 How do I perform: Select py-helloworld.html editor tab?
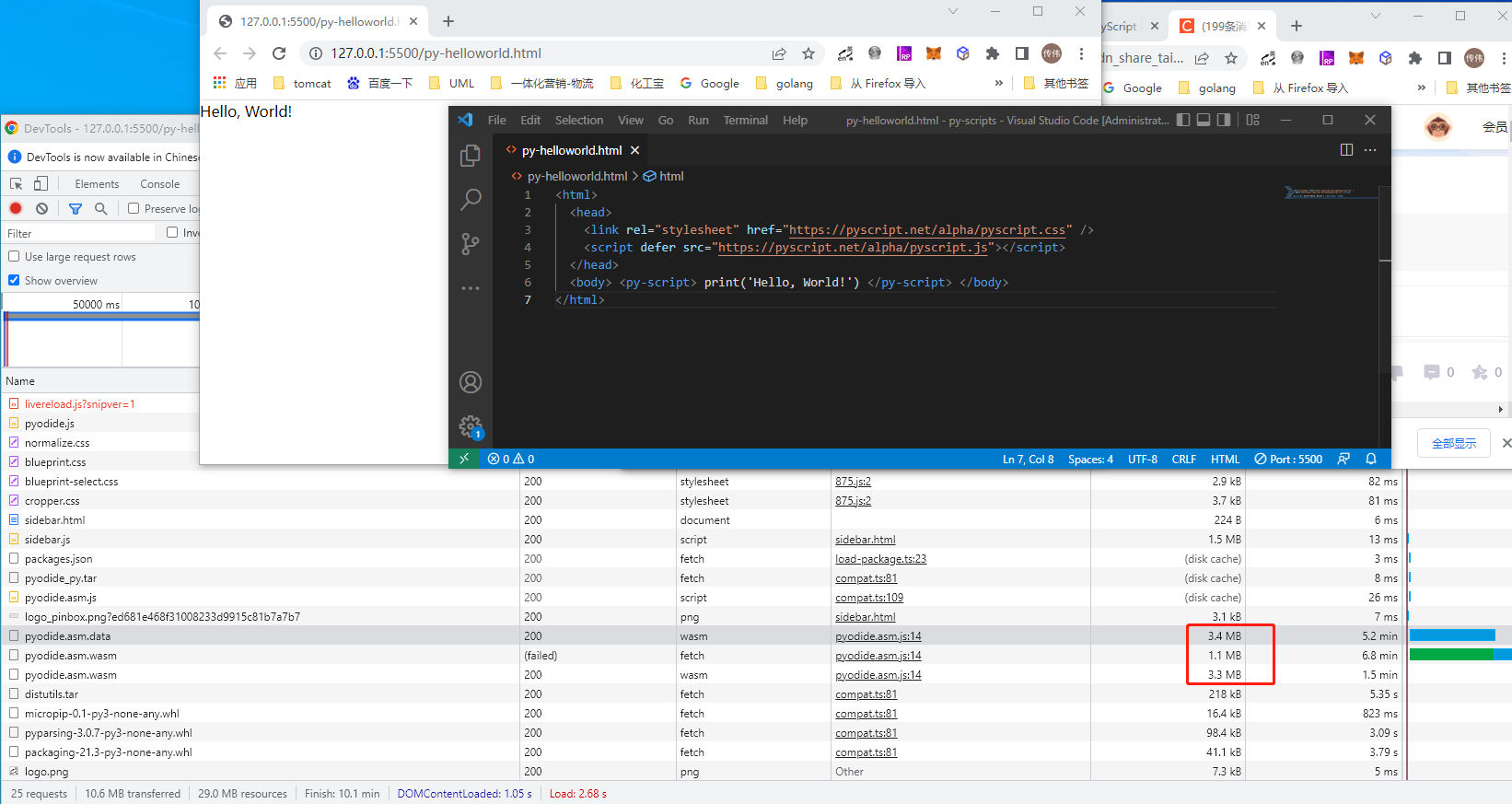pyautogui.click(x=572, y=150)
